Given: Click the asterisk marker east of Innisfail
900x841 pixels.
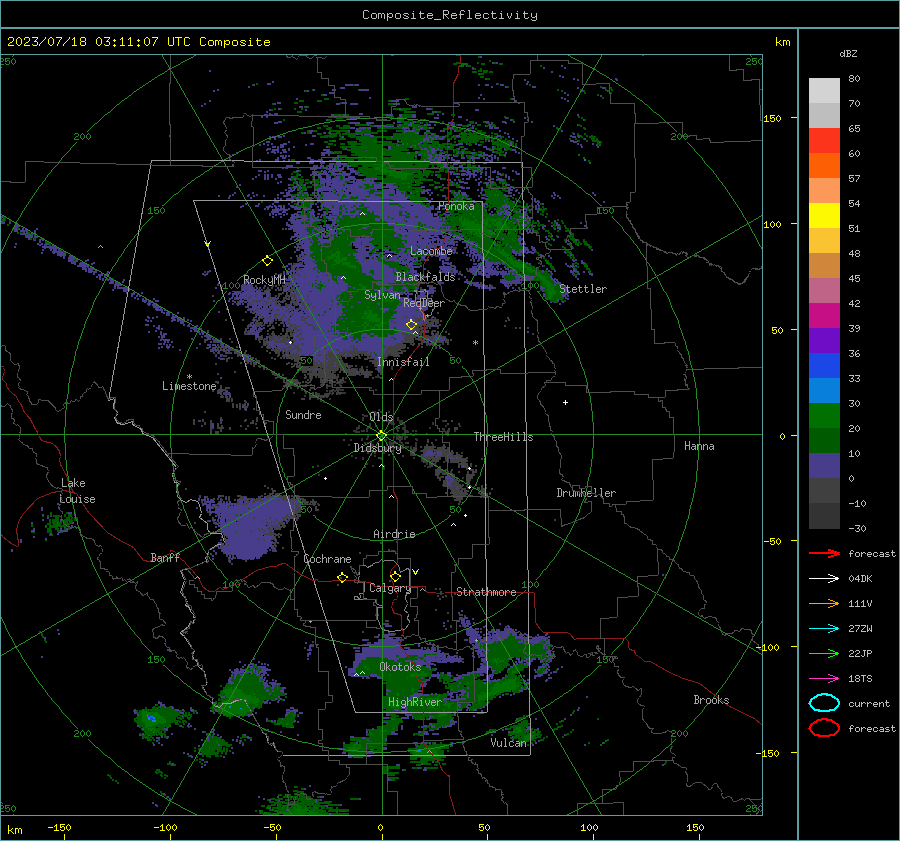Looking at the screenshot, I should point(475,343).
